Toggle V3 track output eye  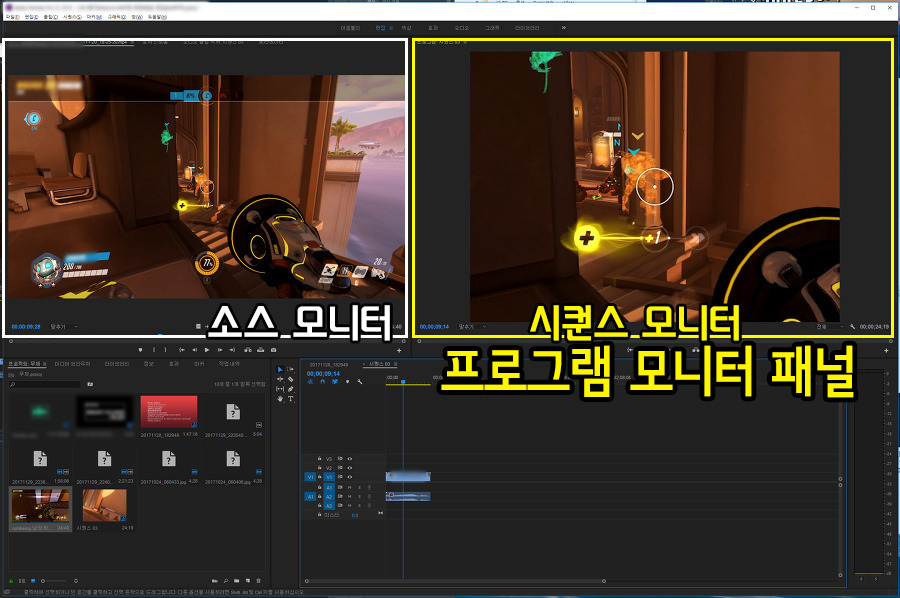click(x=350, y=459)
